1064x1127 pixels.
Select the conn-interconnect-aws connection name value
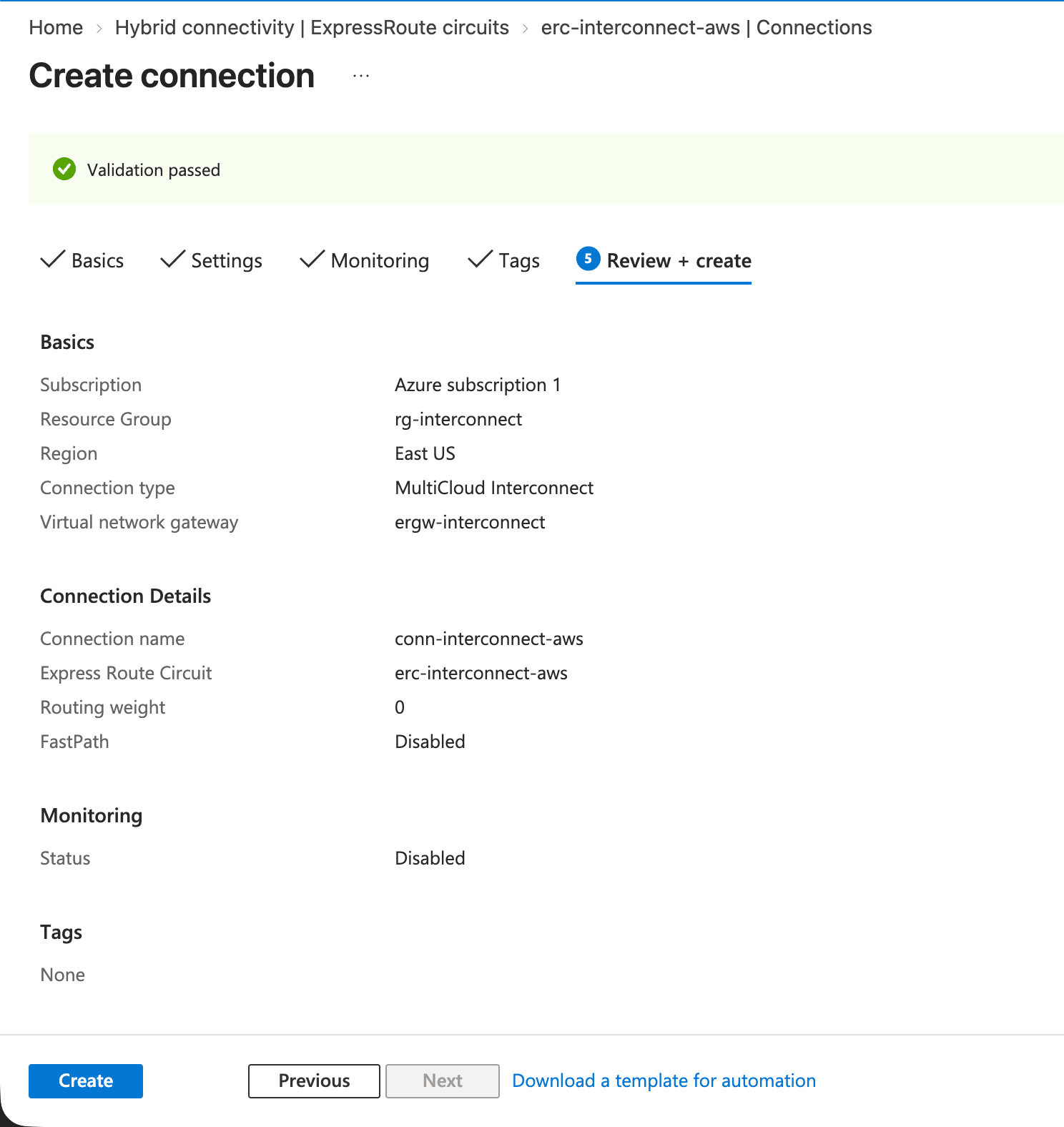coord(489,639)
